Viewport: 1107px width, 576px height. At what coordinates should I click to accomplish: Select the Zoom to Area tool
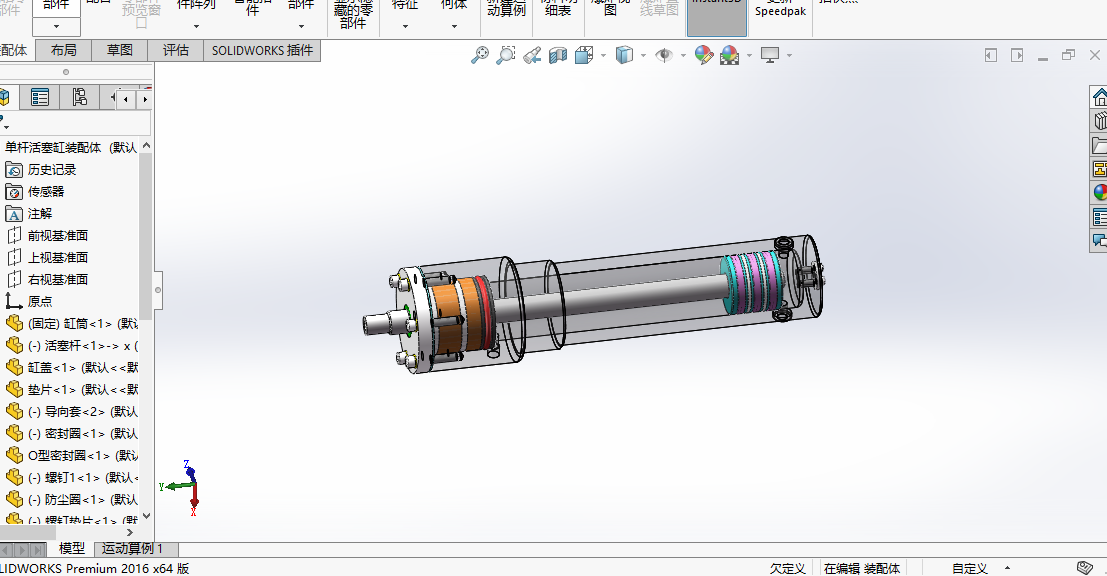(x=505, y=55)
